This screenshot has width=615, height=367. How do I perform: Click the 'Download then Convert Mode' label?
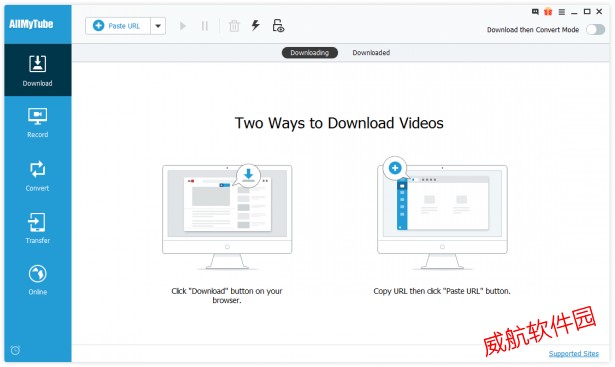(x=533, y=30)
